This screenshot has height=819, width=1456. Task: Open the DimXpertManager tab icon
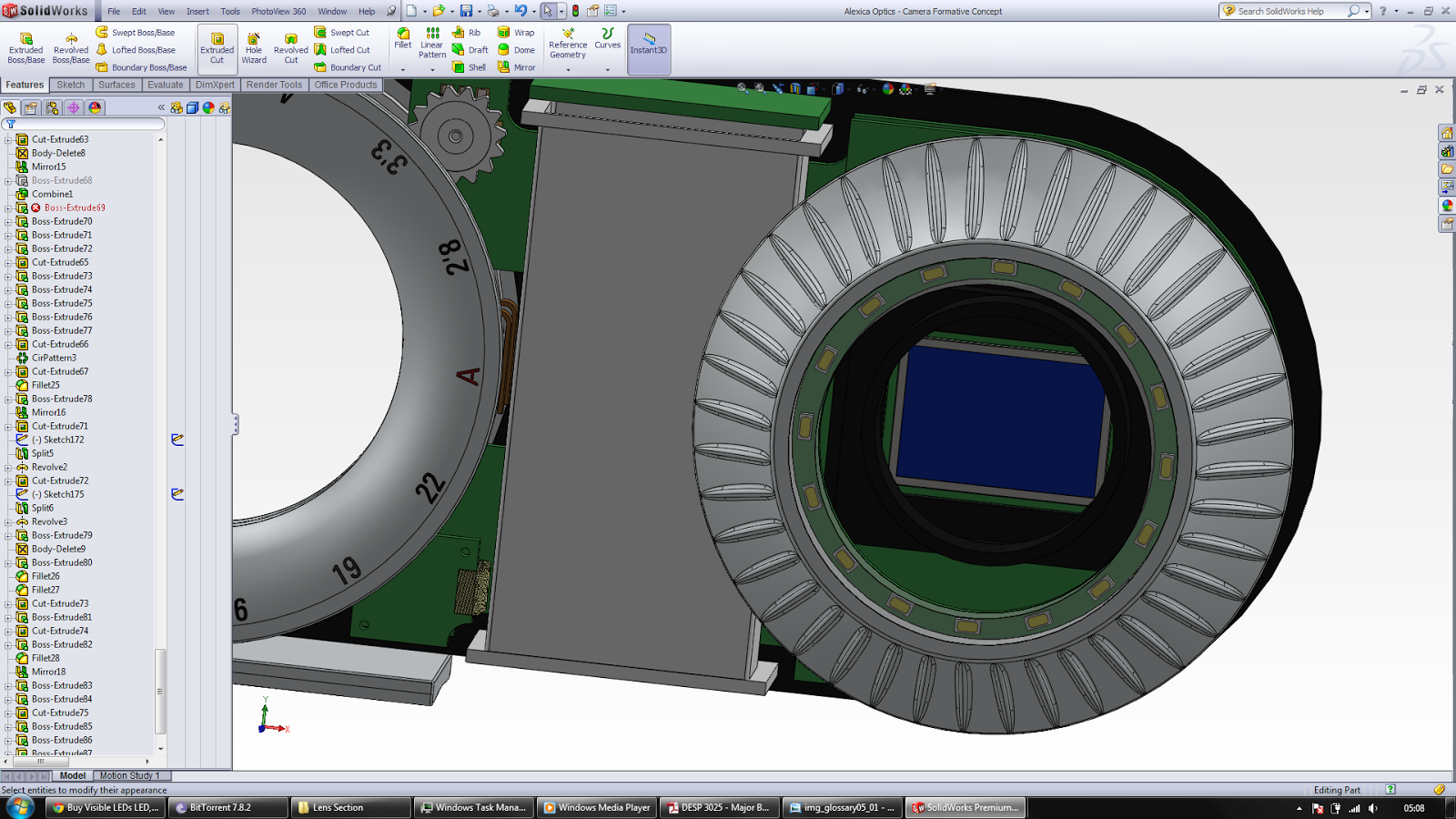pyautogui.click(x=74, y=107)
